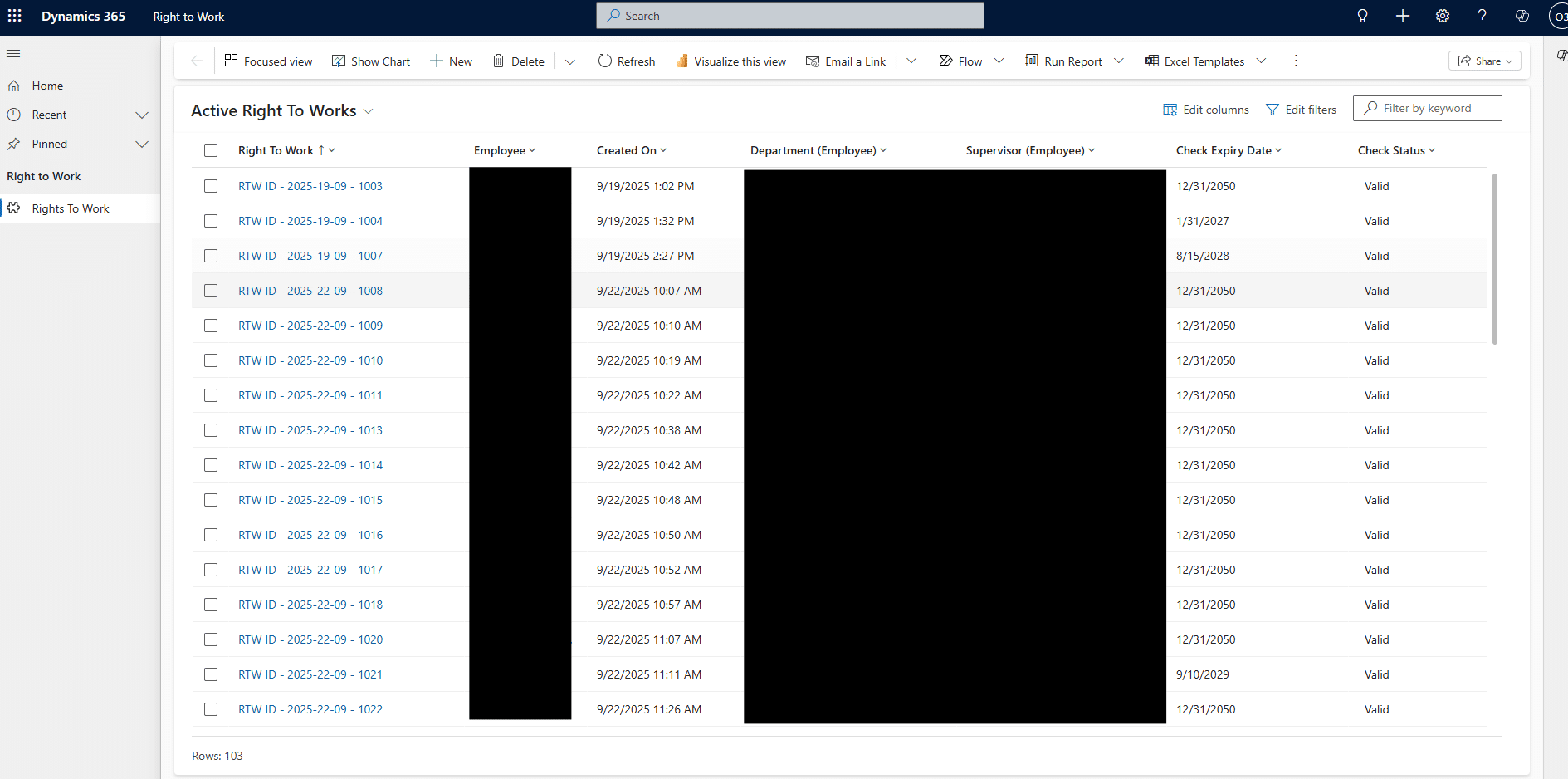The image size is (1568, 779).
Task: Open Edit filters funnel option
Action: pos(1301,110)
